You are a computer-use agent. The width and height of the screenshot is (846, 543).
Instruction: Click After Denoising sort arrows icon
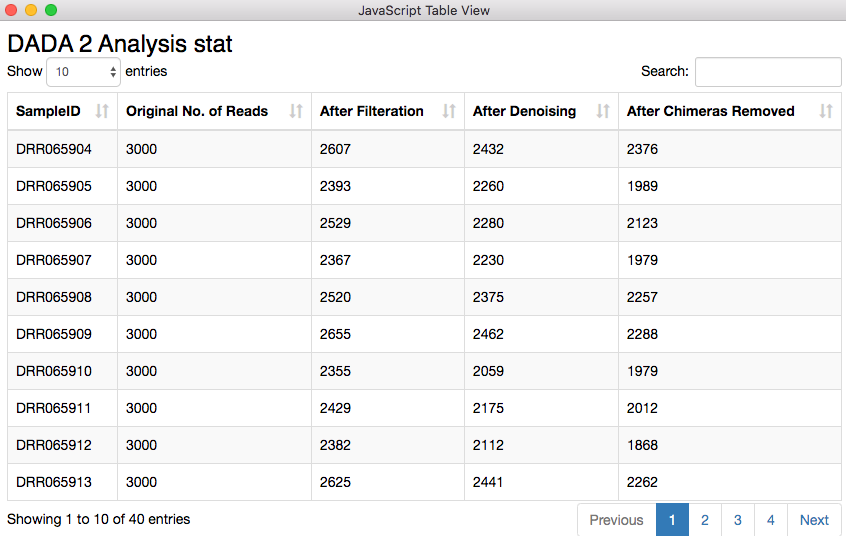tap(603, 111)
